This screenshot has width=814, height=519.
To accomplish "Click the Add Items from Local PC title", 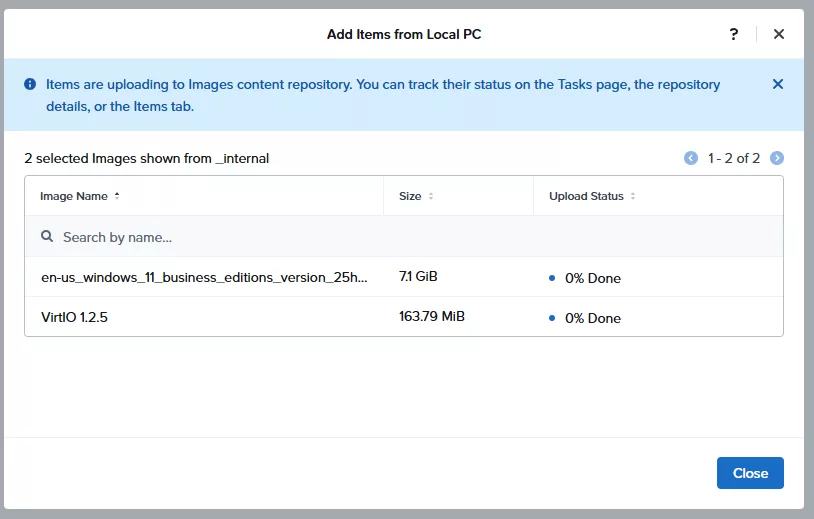I will click(404, 34).
